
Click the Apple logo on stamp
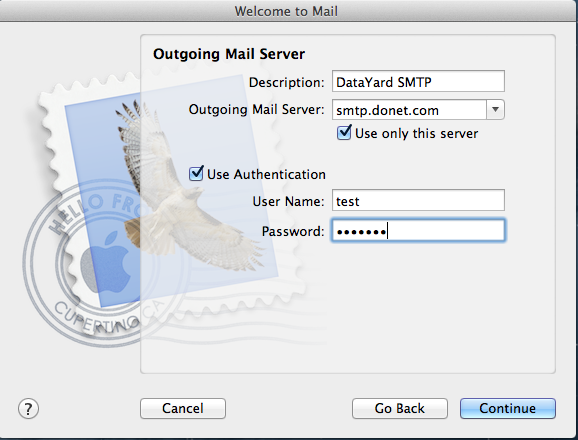[106, 262]
